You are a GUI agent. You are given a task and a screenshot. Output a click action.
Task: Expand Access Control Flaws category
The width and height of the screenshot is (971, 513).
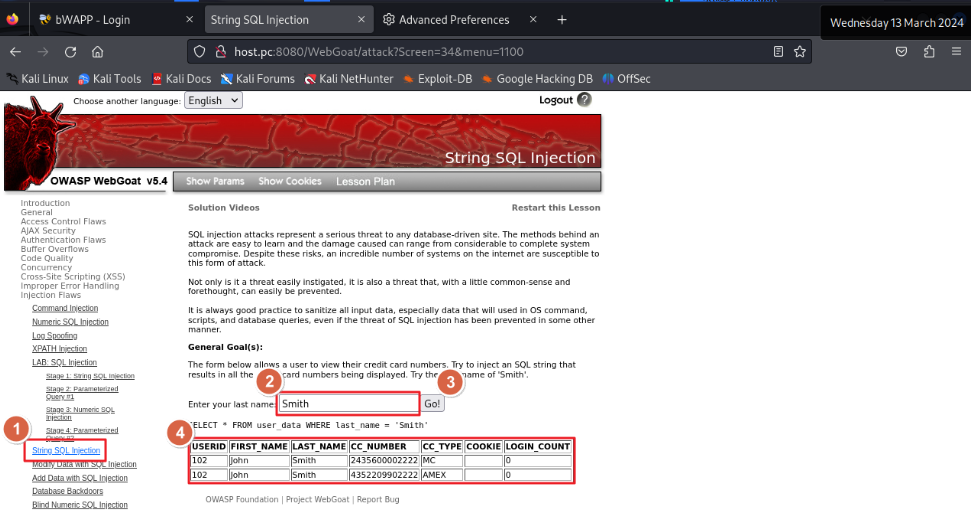click(x=63, y=222)
